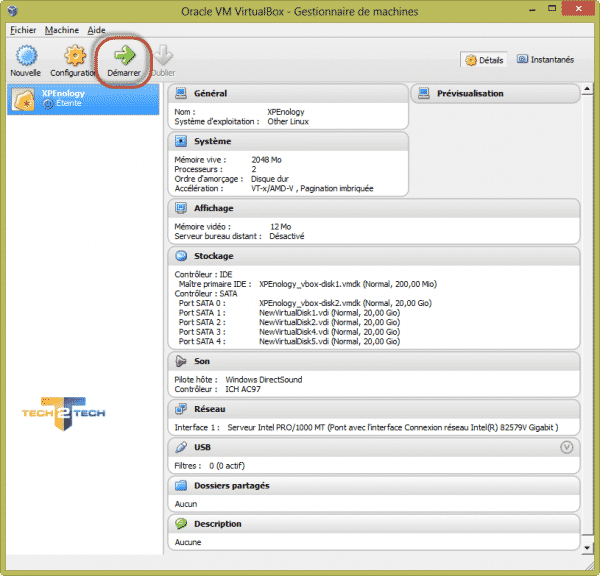Click the Général section title
600x576 pixels.
[210, 93]
